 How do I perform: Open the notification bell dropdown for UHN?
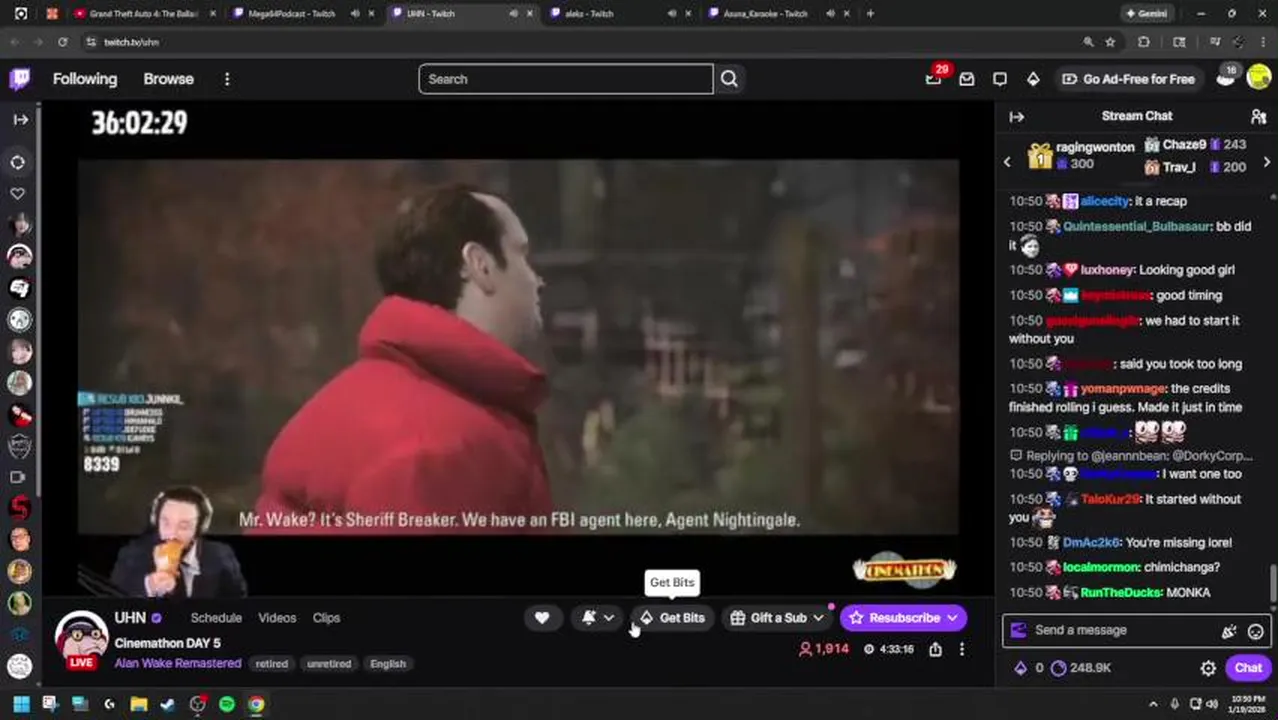tap(598, 618)
